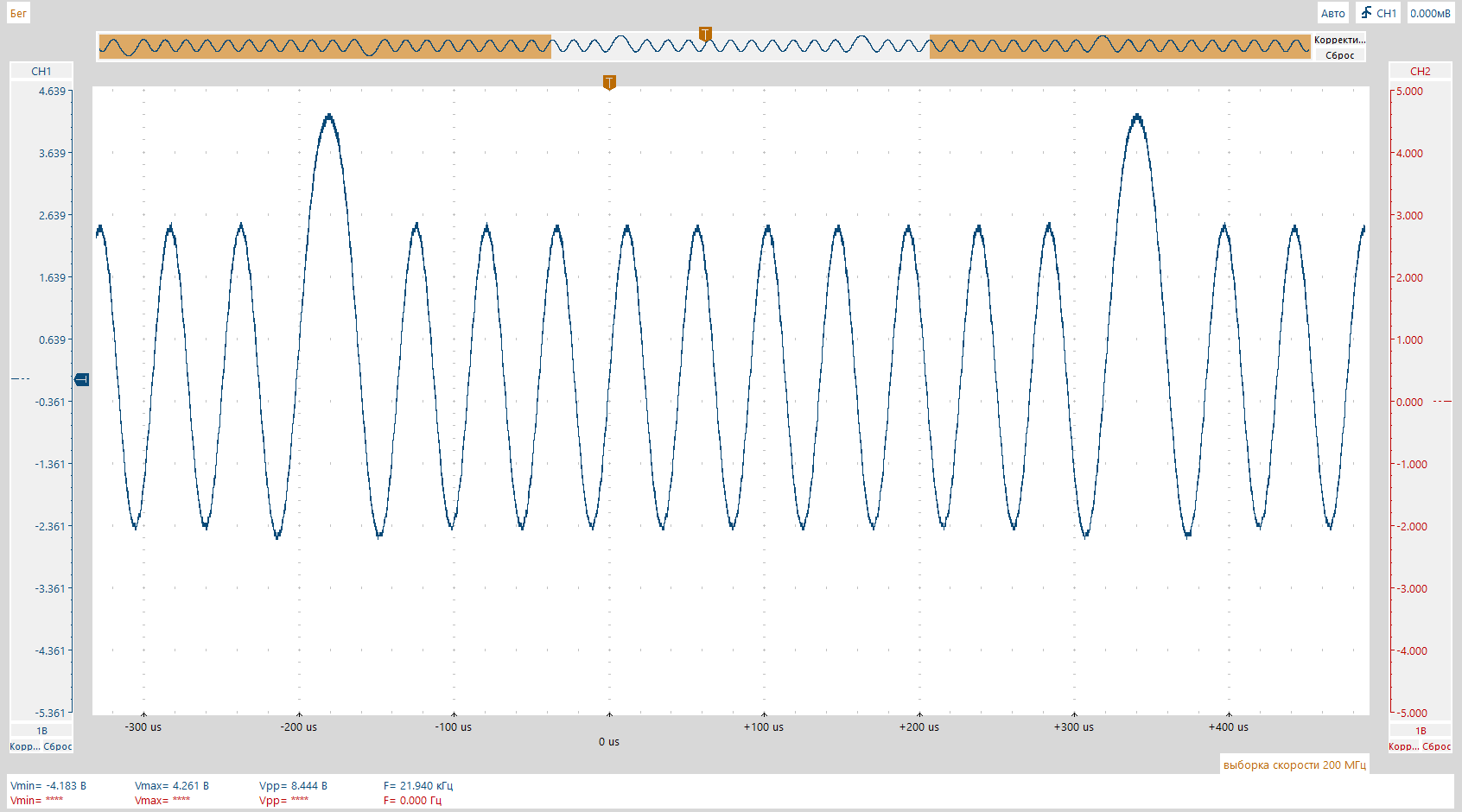This screenshot has height=812, width=1462.
Task: Open the CH2 1В volts-per-division setting
Action: pyautogui.click(x=1420, y=731)
